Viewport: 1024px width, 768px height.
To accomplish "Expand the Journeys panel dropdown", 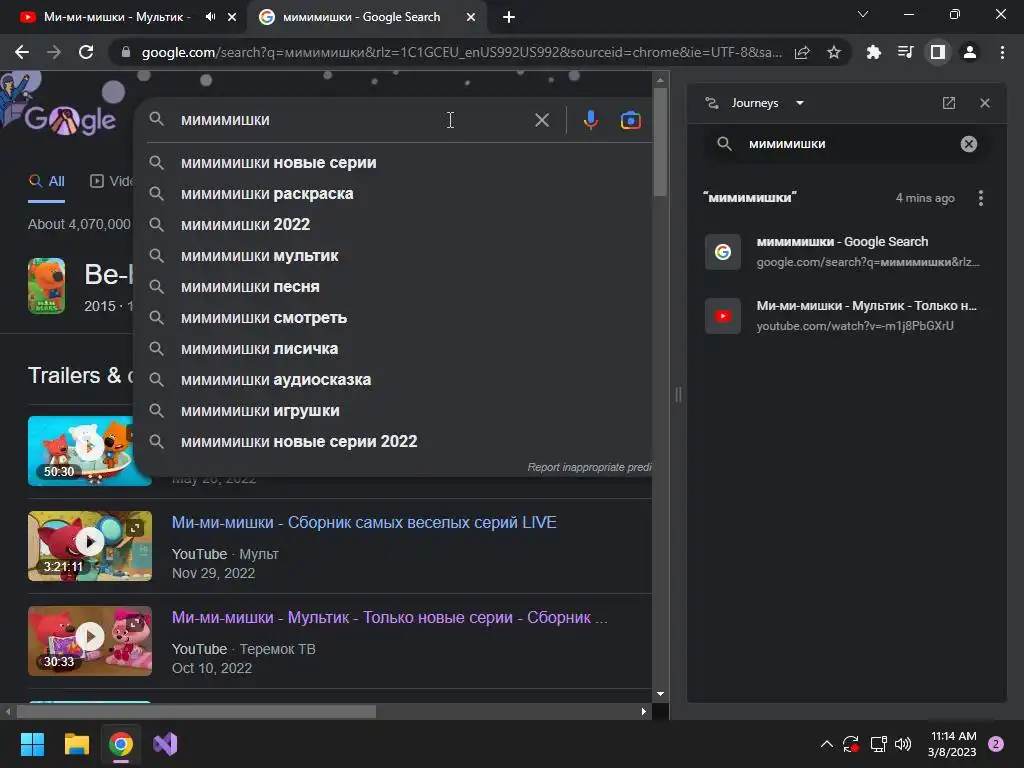I will pyautogui.click(x=799, y=103).
